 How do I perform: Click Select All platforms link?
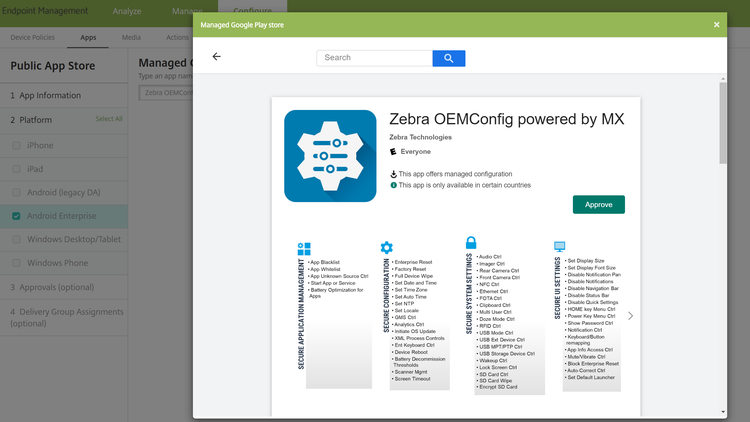[x=109, y=119]
